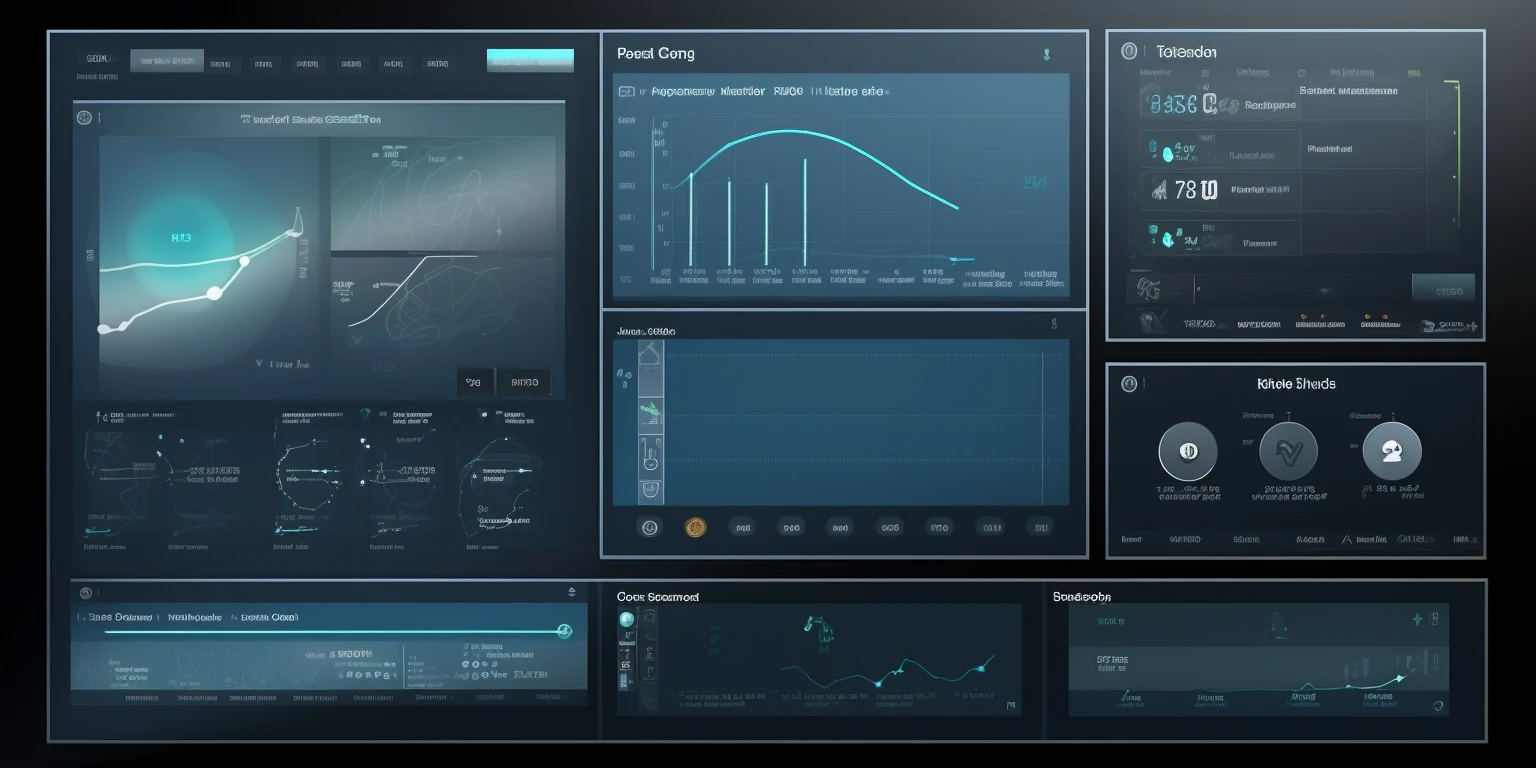The width and height of the screenshot is (1536, 768).
Task: Select the right knob showing the number 2
Action: (x=1391, y=451)
